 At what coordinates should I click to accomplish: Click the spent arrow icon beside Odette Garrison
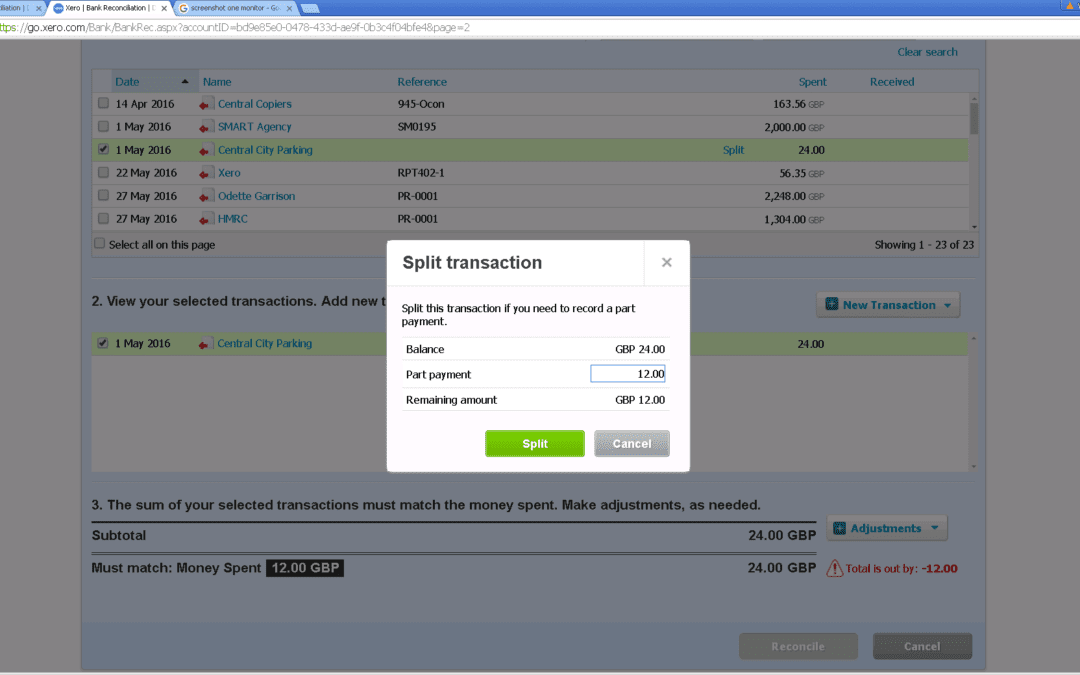tap(205, 196)
